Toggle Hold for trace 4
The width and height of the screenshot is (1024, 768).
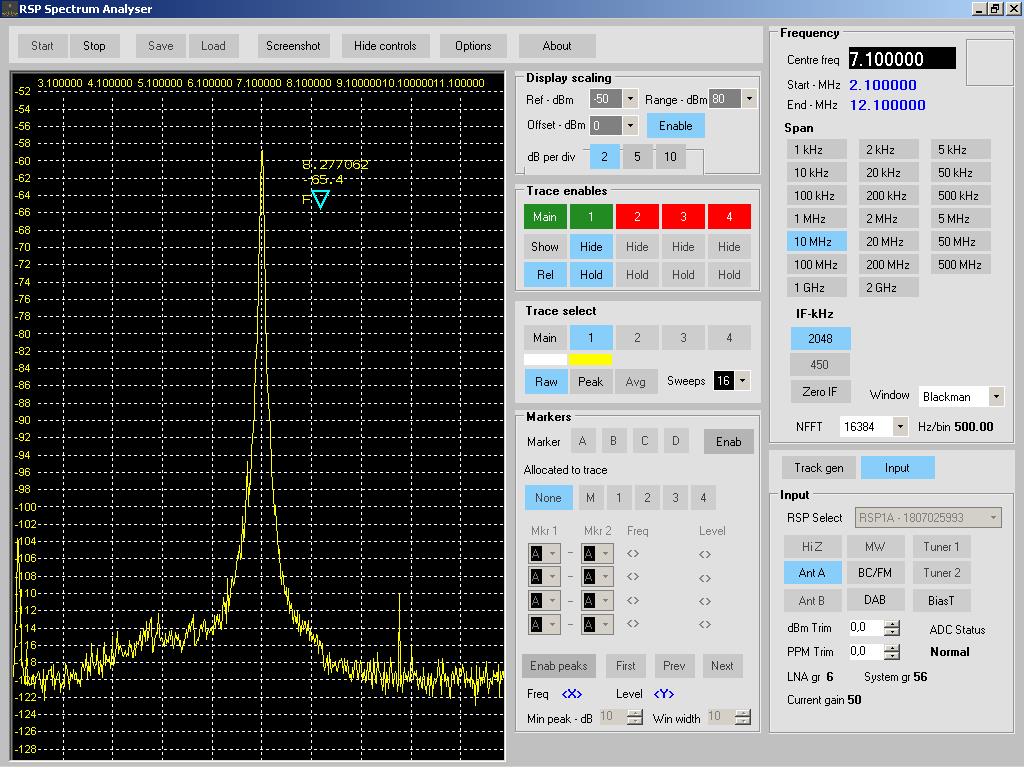[729, 275]
